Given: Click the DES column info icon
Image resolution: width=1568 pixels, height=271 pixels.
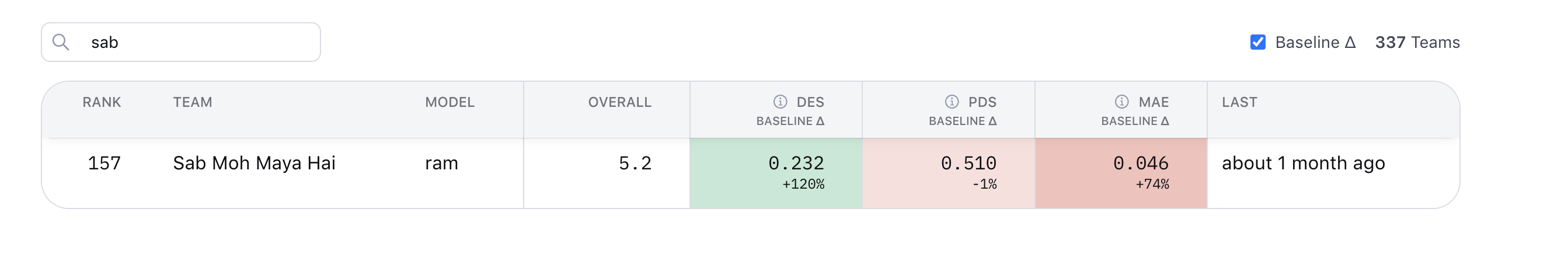Looking at the screenshot, I should (x=780, y=102).
